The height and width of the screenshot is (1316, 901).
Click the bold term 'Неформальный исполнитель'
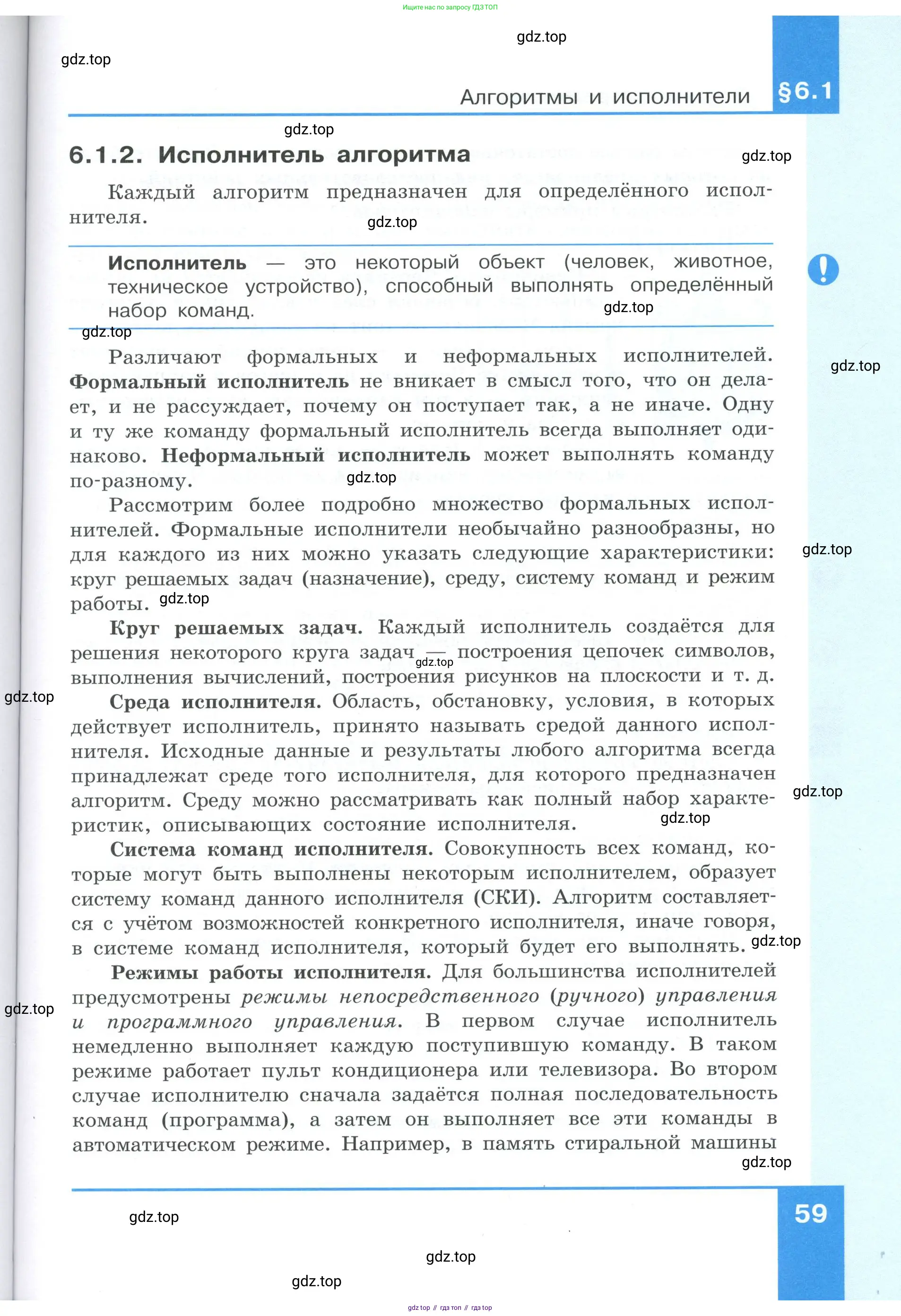click(x=315, y=456)
